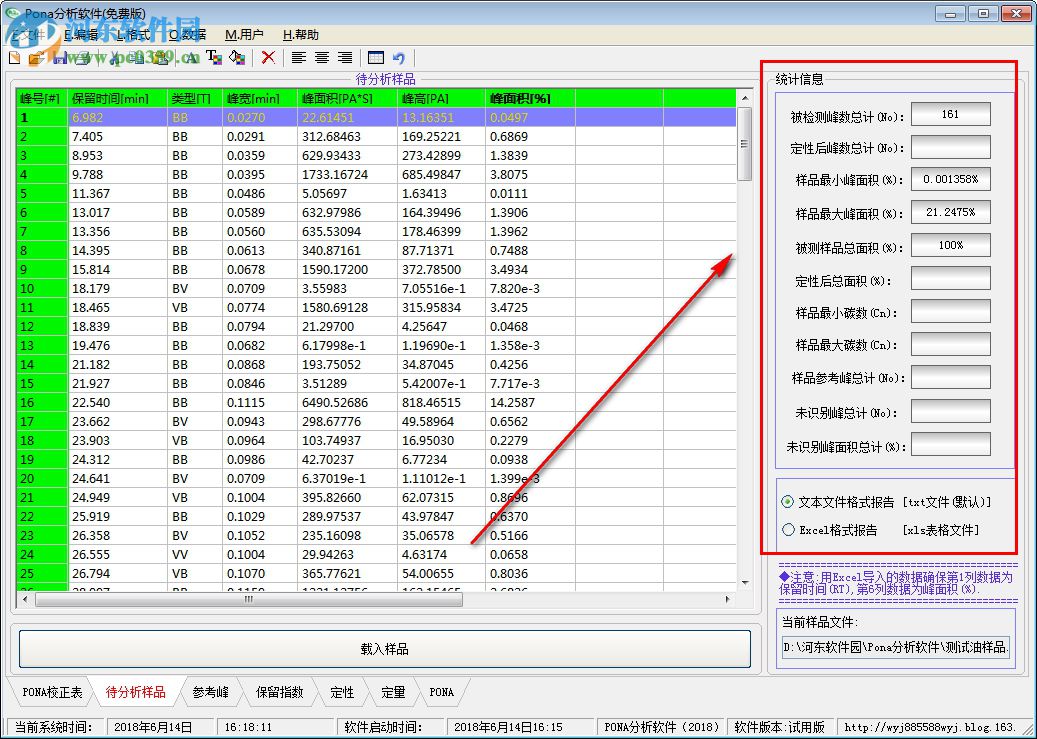
Task: Click the Print toolbar icon
Action: (83, 58)
